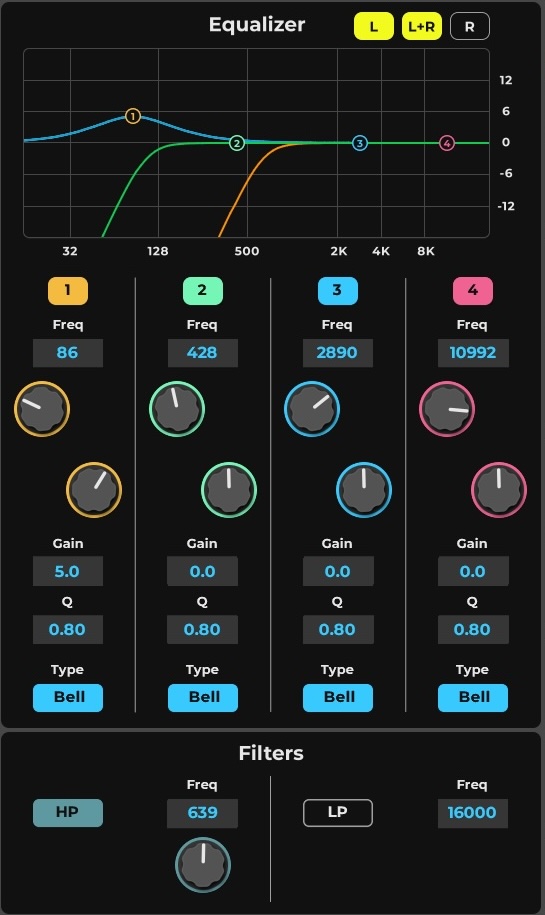This screenshot has width=545, height=915.
Task: Click band 2 node on EQ graph
Action: coord(236,143)
